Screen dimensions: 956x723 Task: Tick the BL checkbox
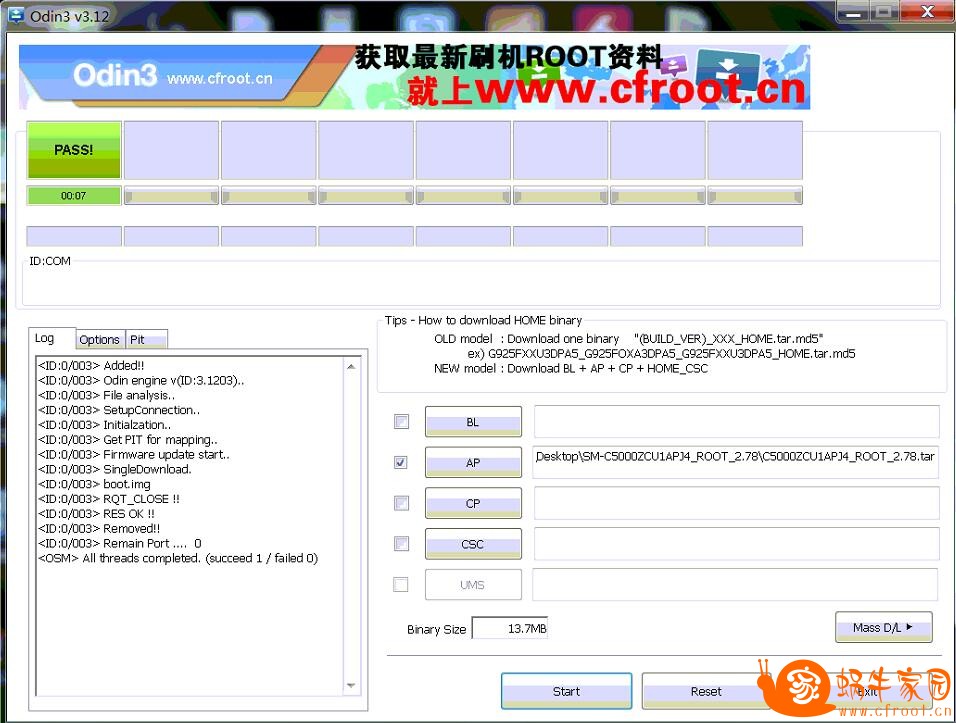pyautogui.click(x=401, y=421)
